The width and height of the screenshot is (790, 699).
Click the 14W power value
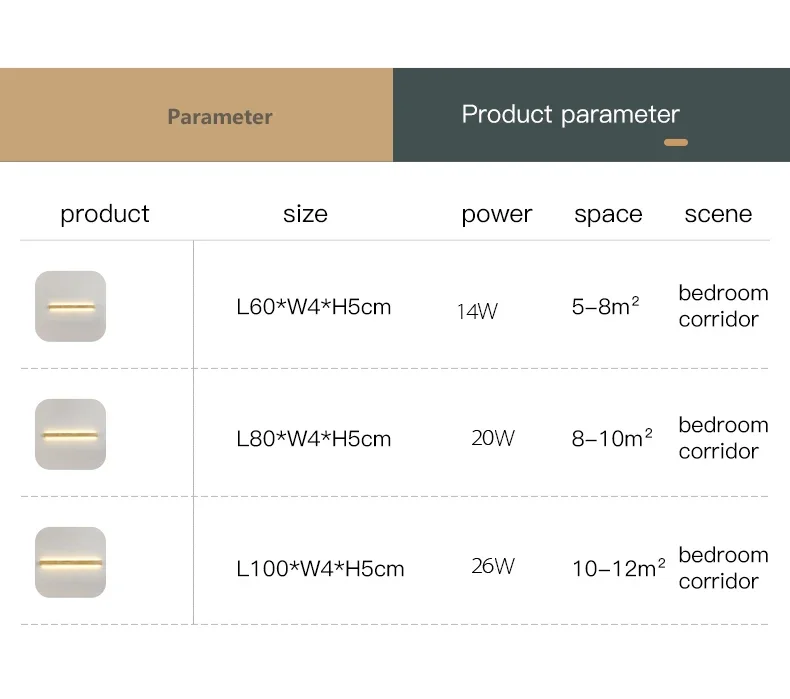(477, 311)
